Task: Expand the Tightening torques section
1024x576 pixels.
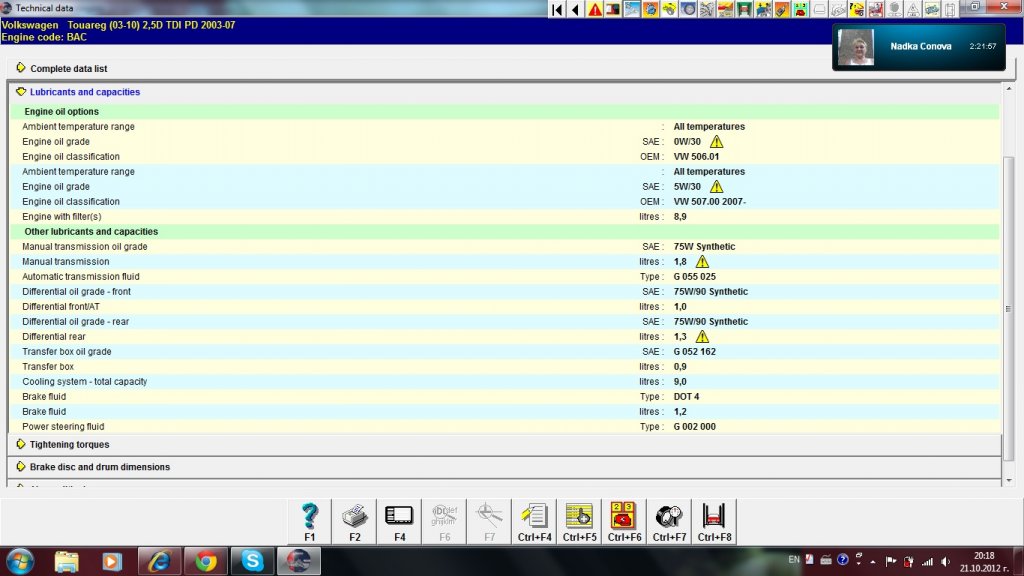Action: (x=69, y=445)
